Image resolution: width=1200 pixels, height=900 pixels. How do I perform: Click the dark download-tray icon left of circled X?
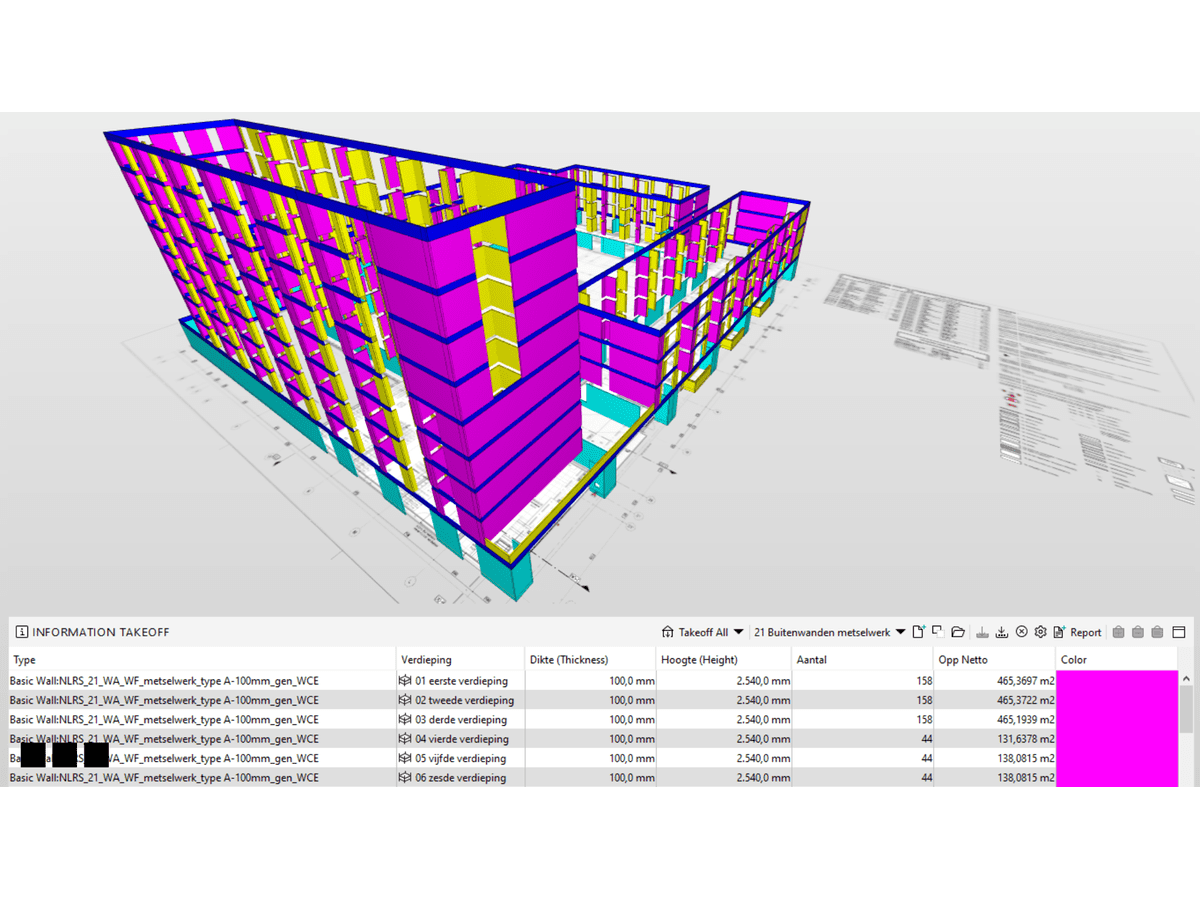point(1002,632)
